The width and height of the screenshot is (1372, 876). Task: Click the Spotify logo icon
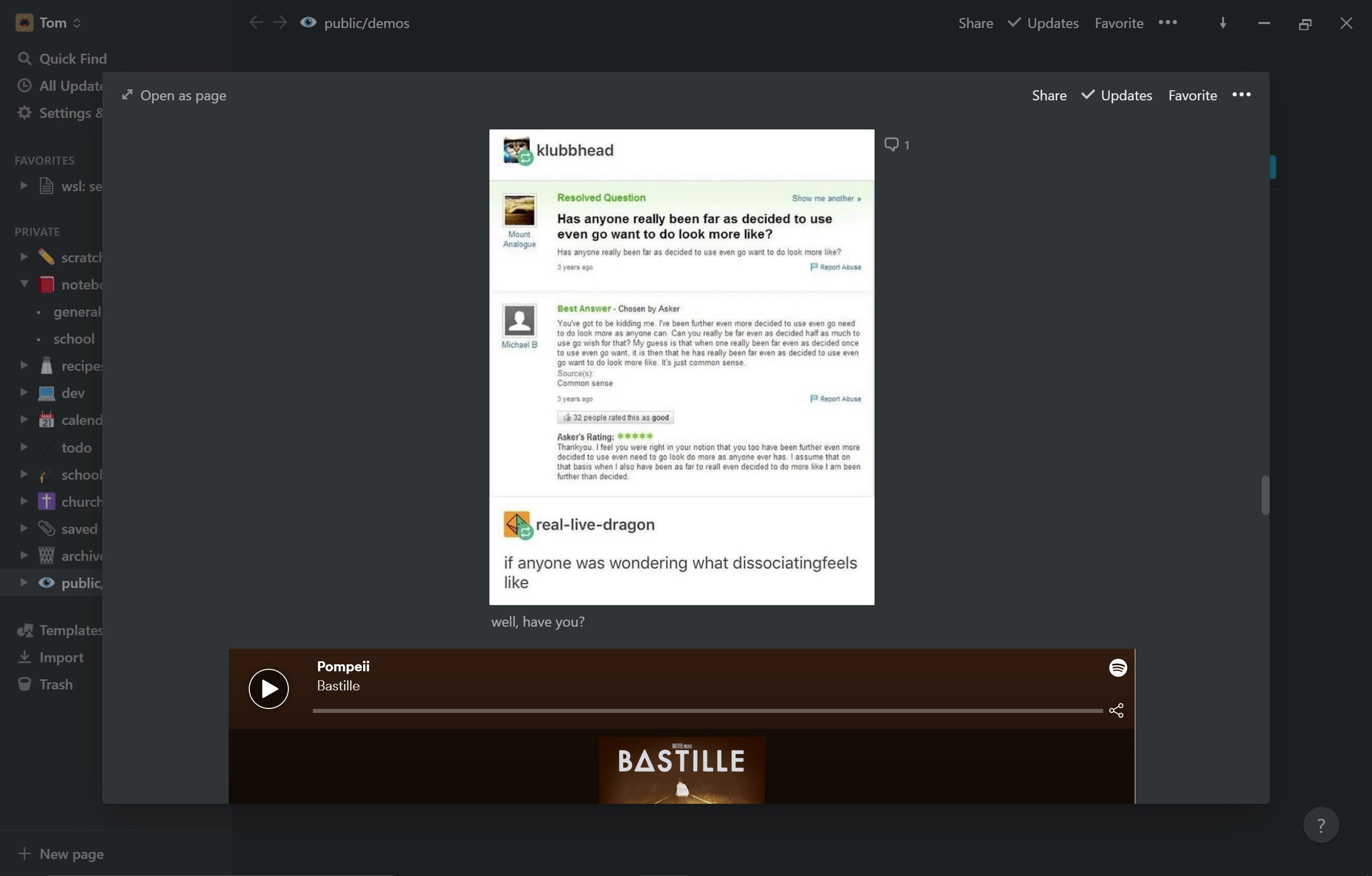(1117, 667)
